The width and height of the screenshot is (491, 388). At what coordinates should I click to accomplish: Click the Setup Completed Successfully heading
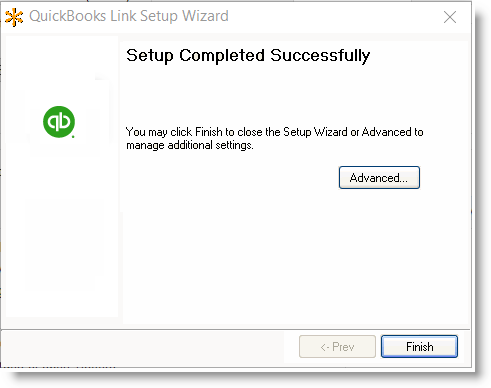248,56
